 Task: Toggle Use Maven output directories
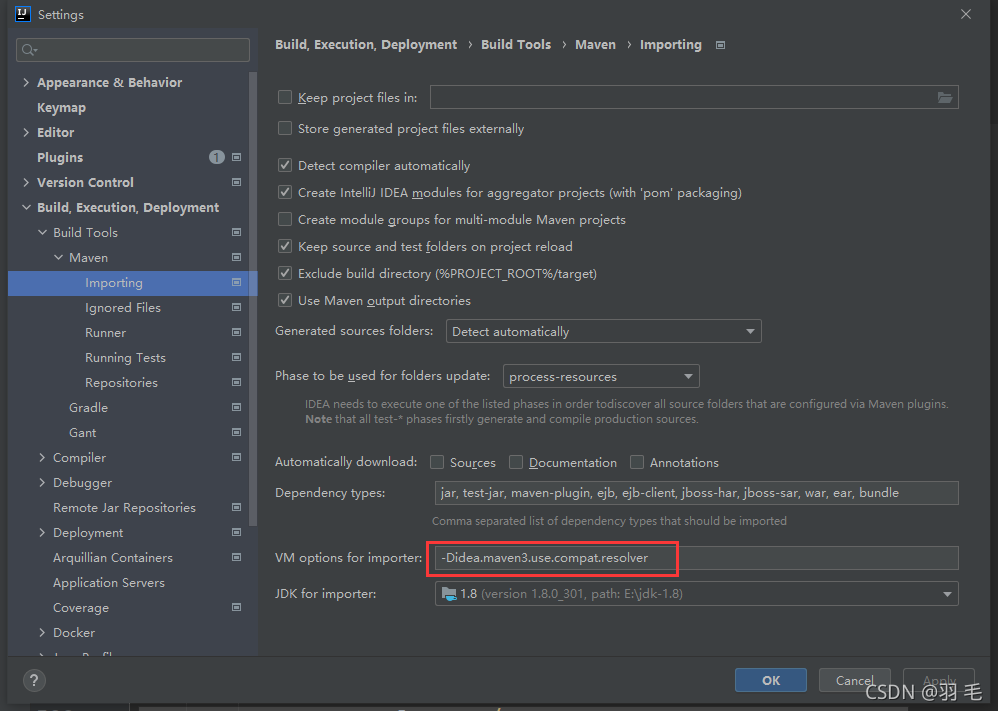click(285, 300)
